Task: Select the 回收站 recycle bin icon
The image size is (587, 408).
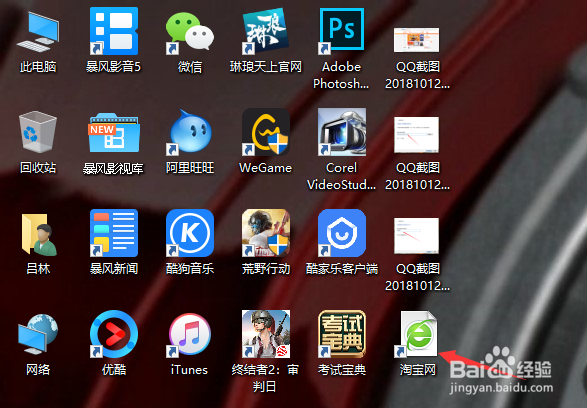Action: [38, 132]
